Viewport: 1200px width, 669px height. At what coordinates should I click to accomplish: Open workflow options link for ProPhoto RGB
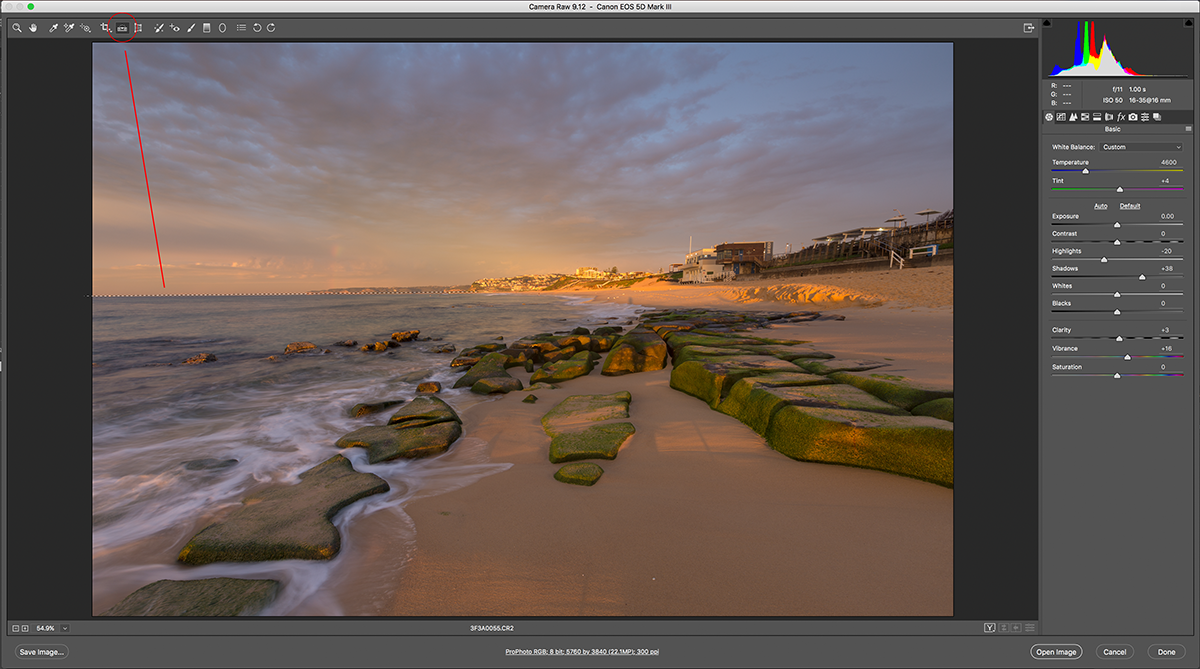(582, 652)
